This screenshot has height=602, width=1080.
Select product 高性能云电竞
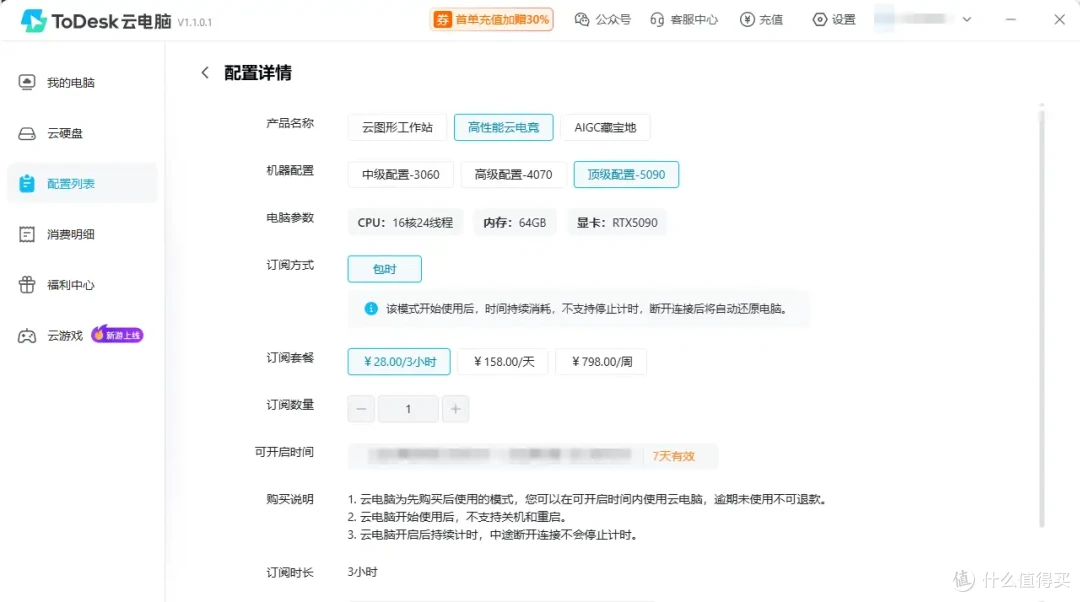[503, 127]
